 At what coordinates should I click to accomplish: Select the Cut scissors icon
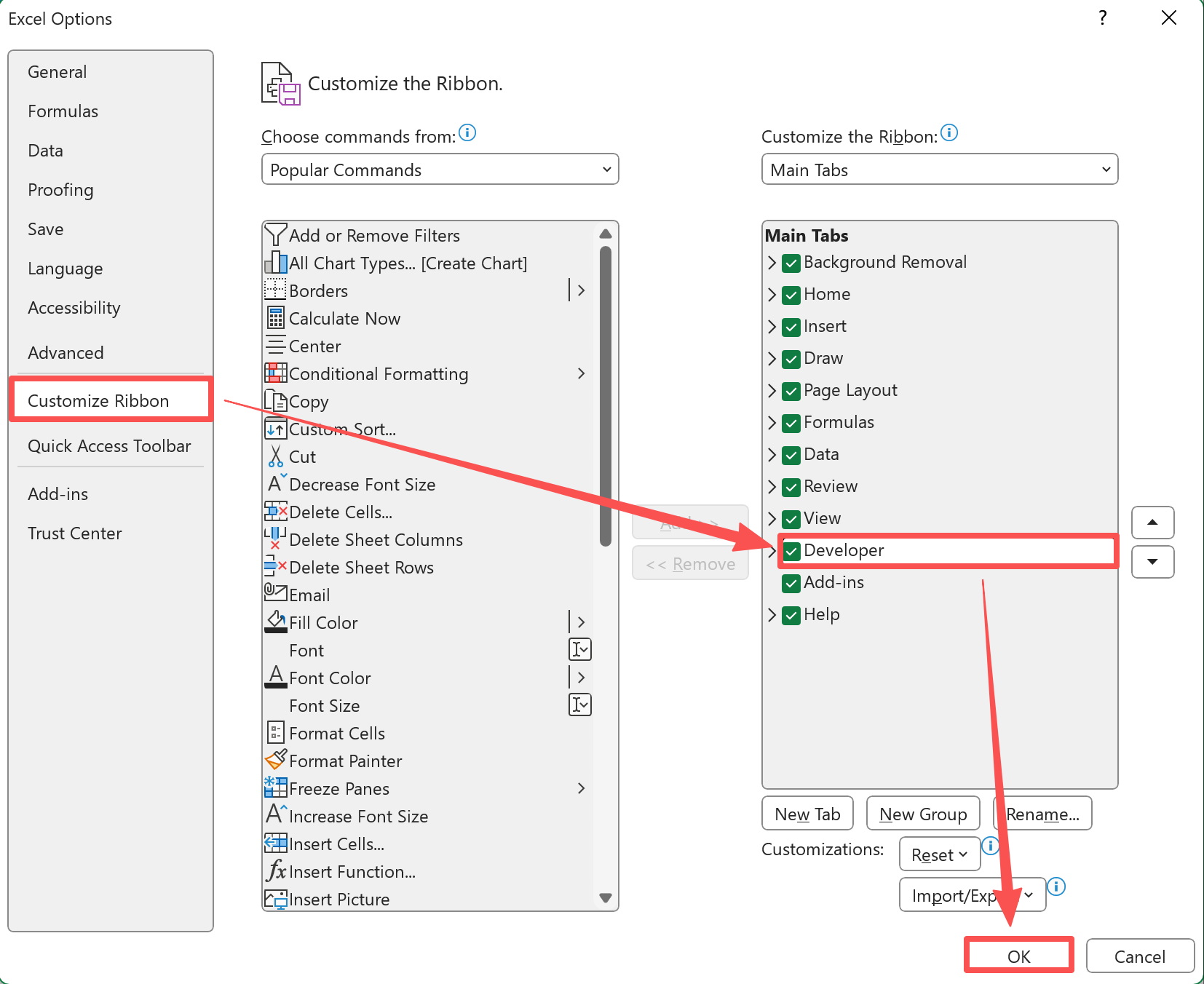click(275, 456)
